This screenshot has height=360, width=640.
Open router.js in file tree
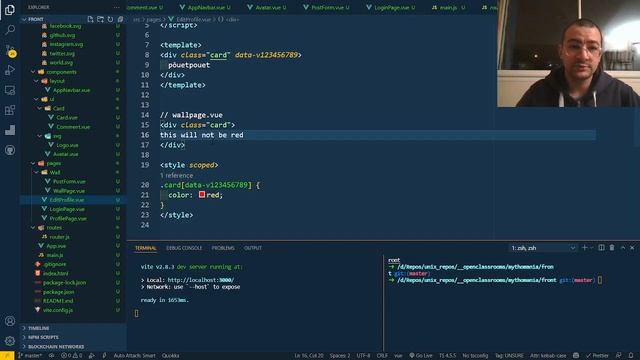click(59, 237)
